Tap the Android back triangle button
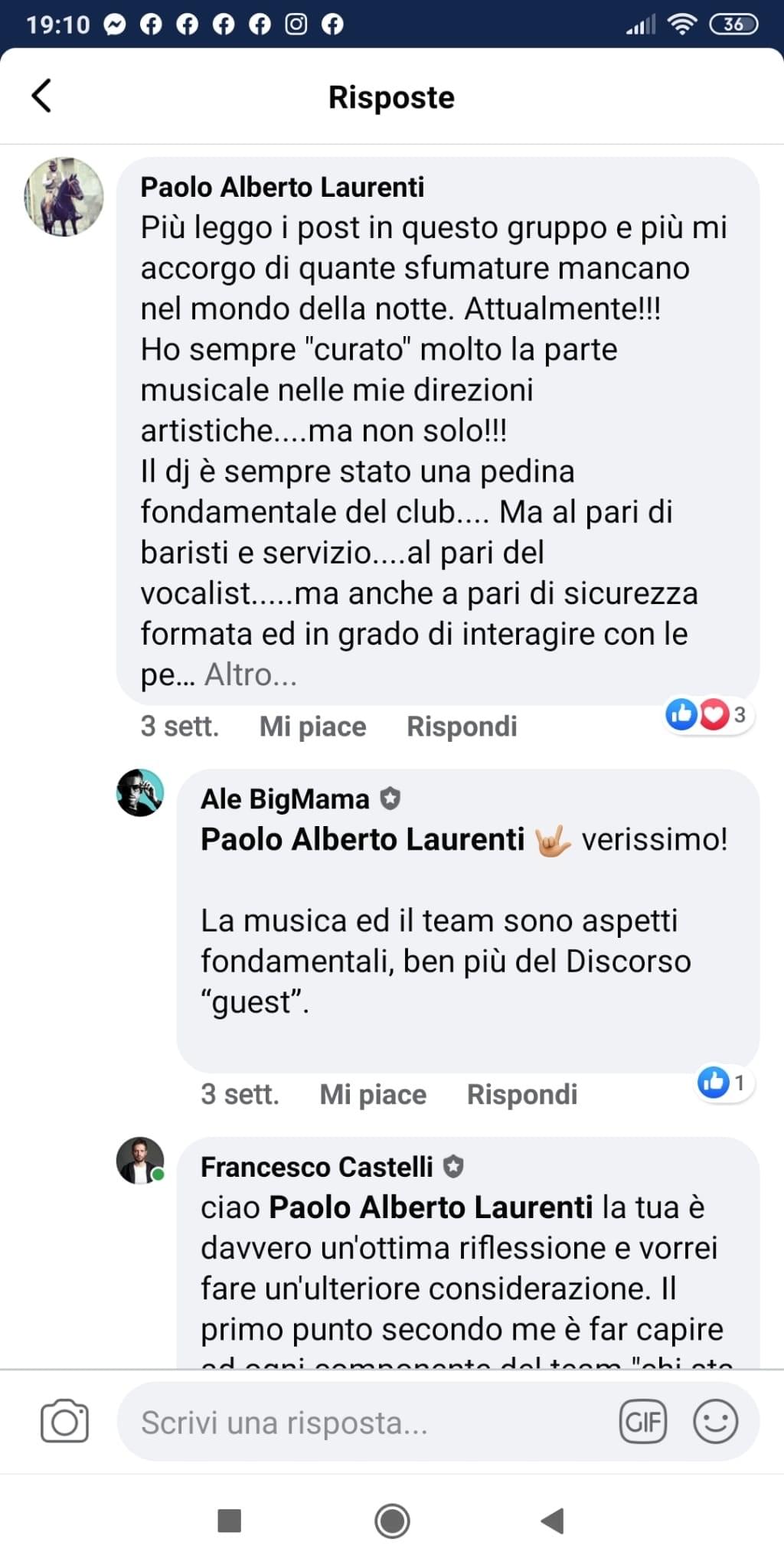 (x=553, y=1521)
